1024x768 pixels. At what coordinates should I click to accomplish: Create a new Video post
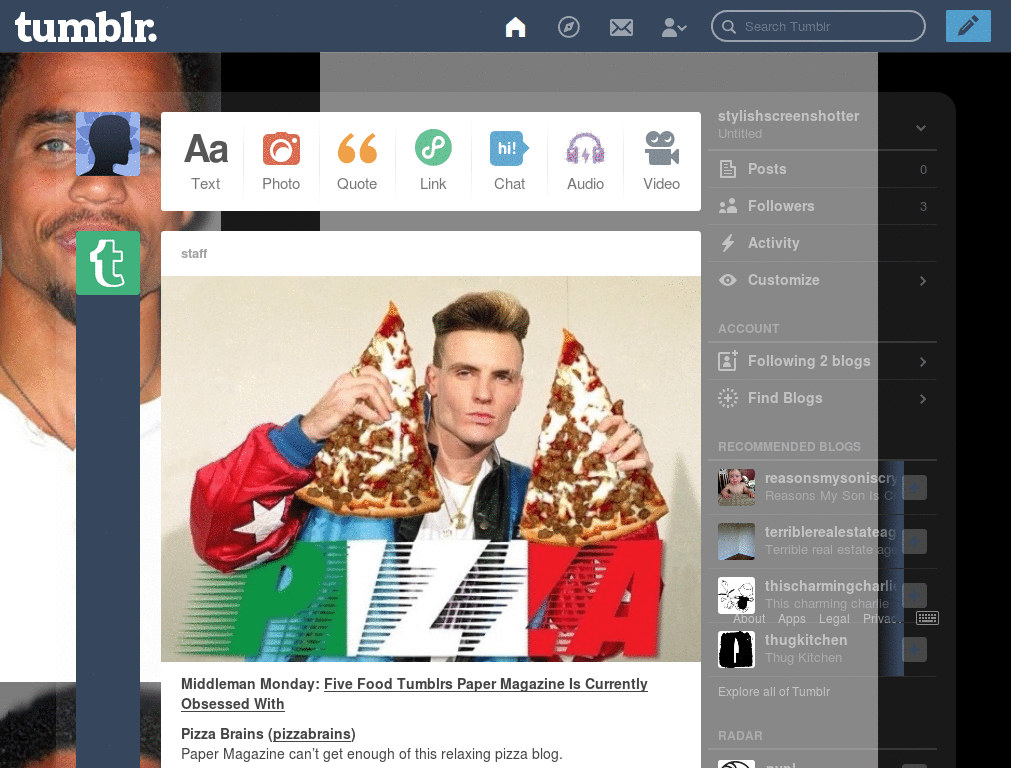click(662, 161)
